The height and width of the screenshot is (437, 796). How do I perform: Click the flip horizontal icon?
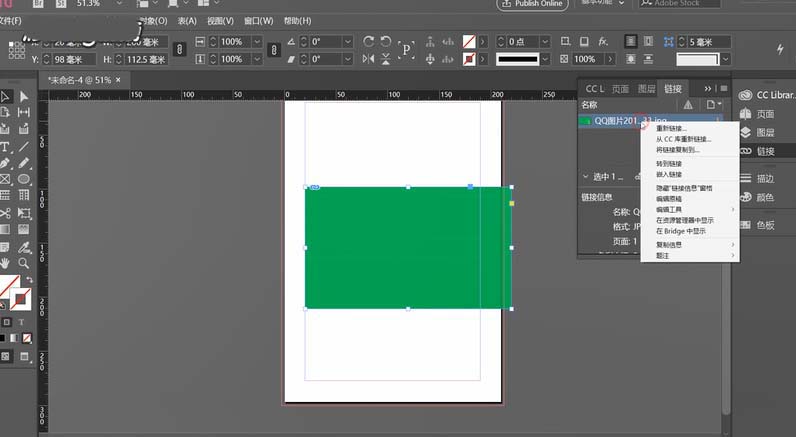[369, 59]
